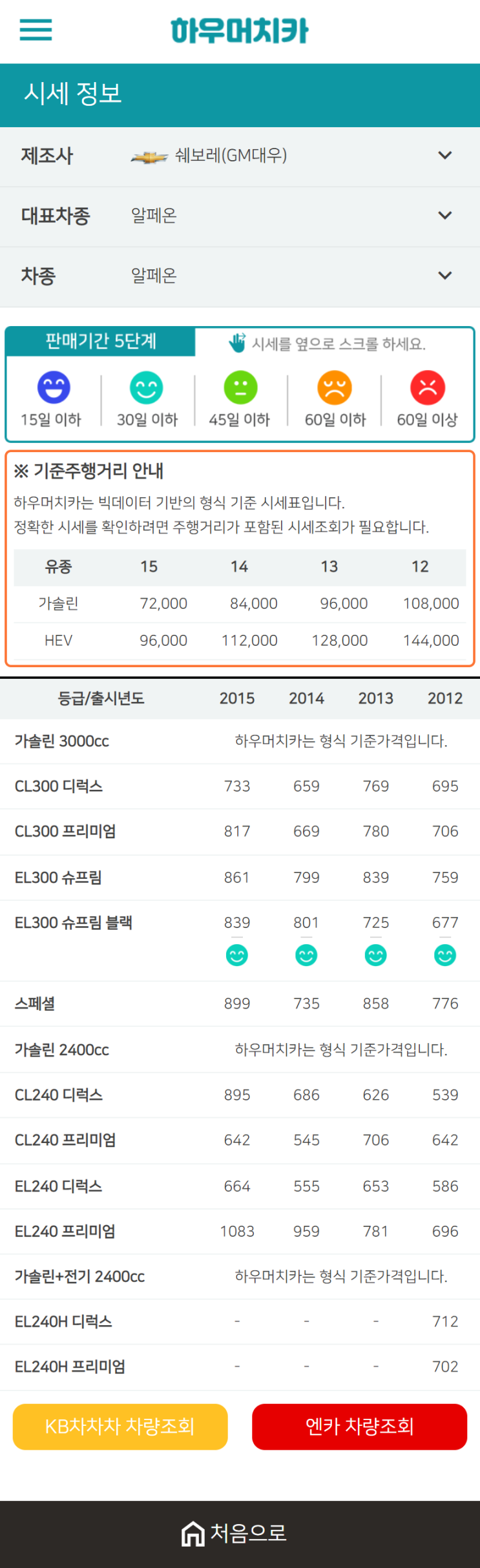Click the 가솔린 72,000 mileage cell
The image size is (480, 1568).
(x=163, y=604)
